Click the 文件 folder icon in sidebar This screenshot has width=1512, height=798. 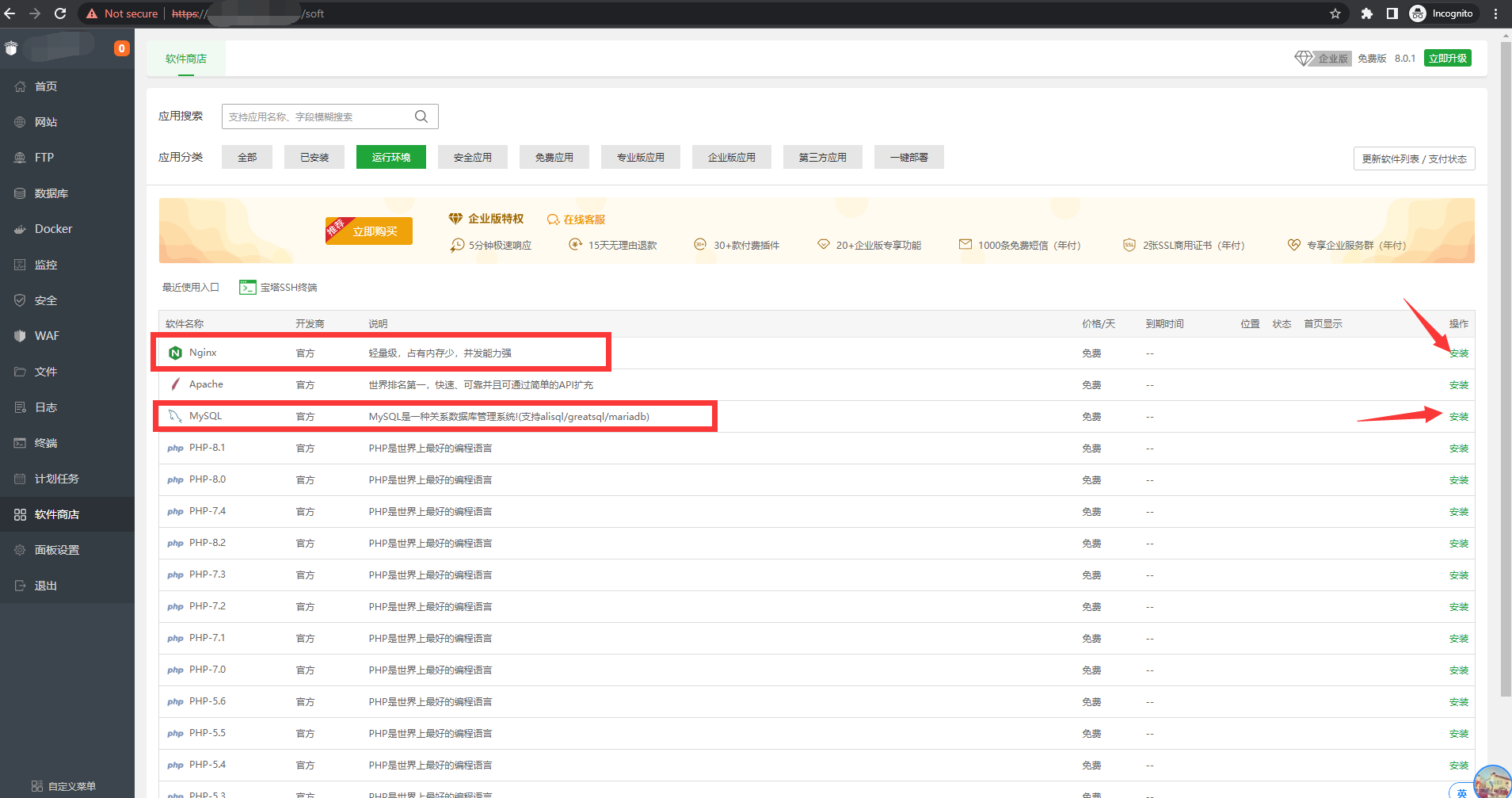pyautogui.click(x=20, y=372)
